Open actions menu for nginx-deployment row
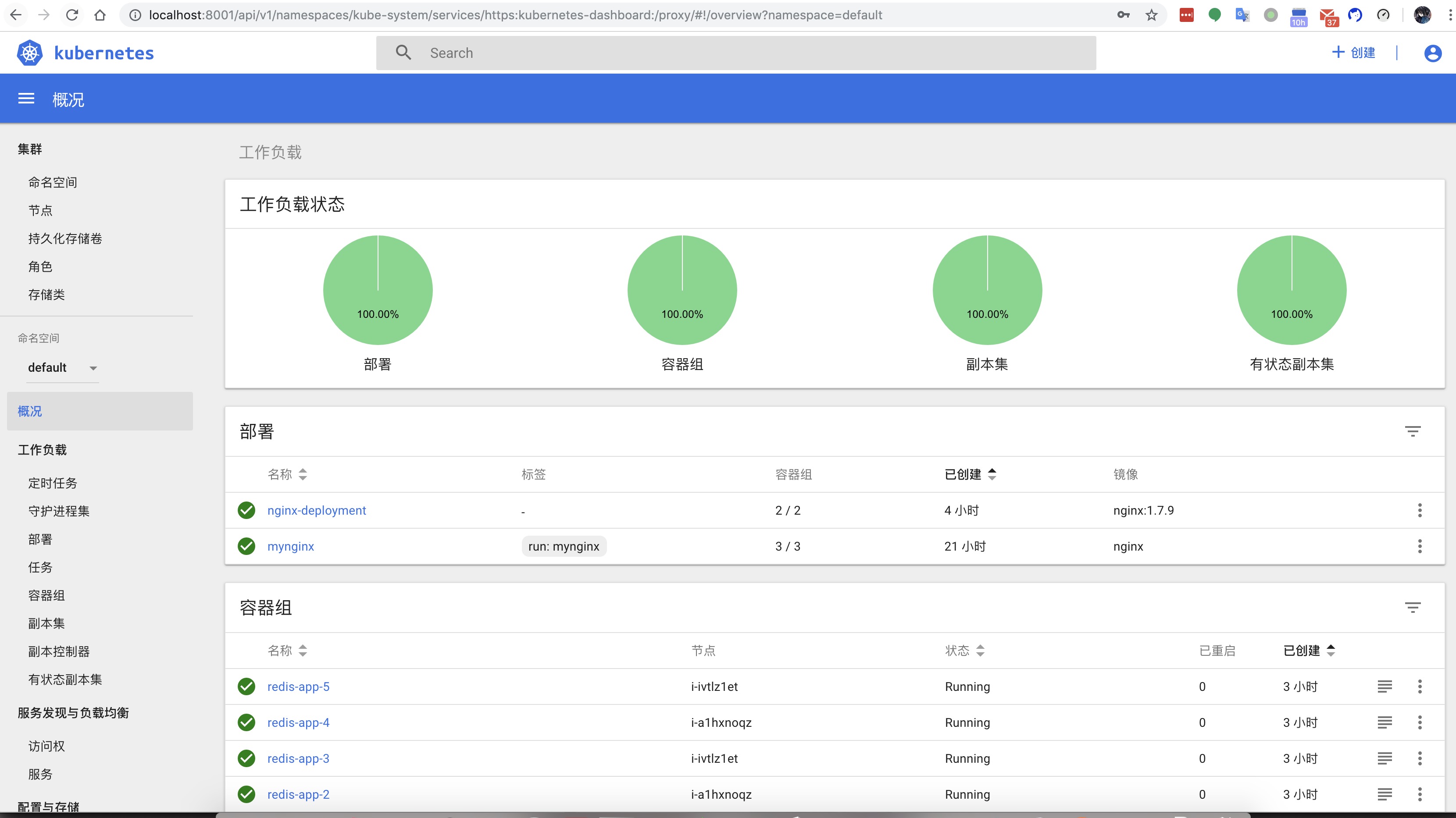The width and height of the screenshot is (1456, 818). point(1419,511)
